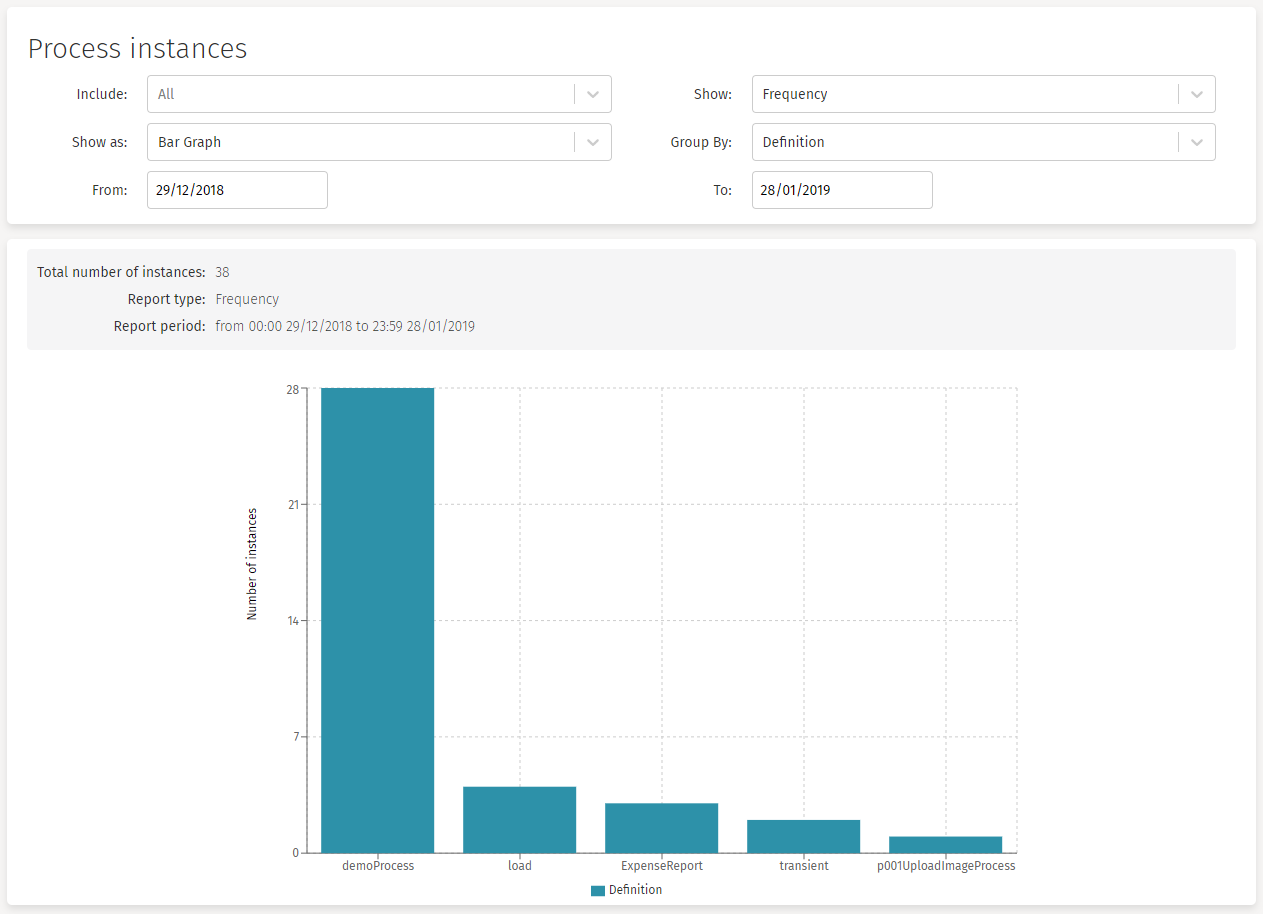1263x914 pixels.
Task: Click the To date field showing 28/01/2019
Action: [842, 189]
